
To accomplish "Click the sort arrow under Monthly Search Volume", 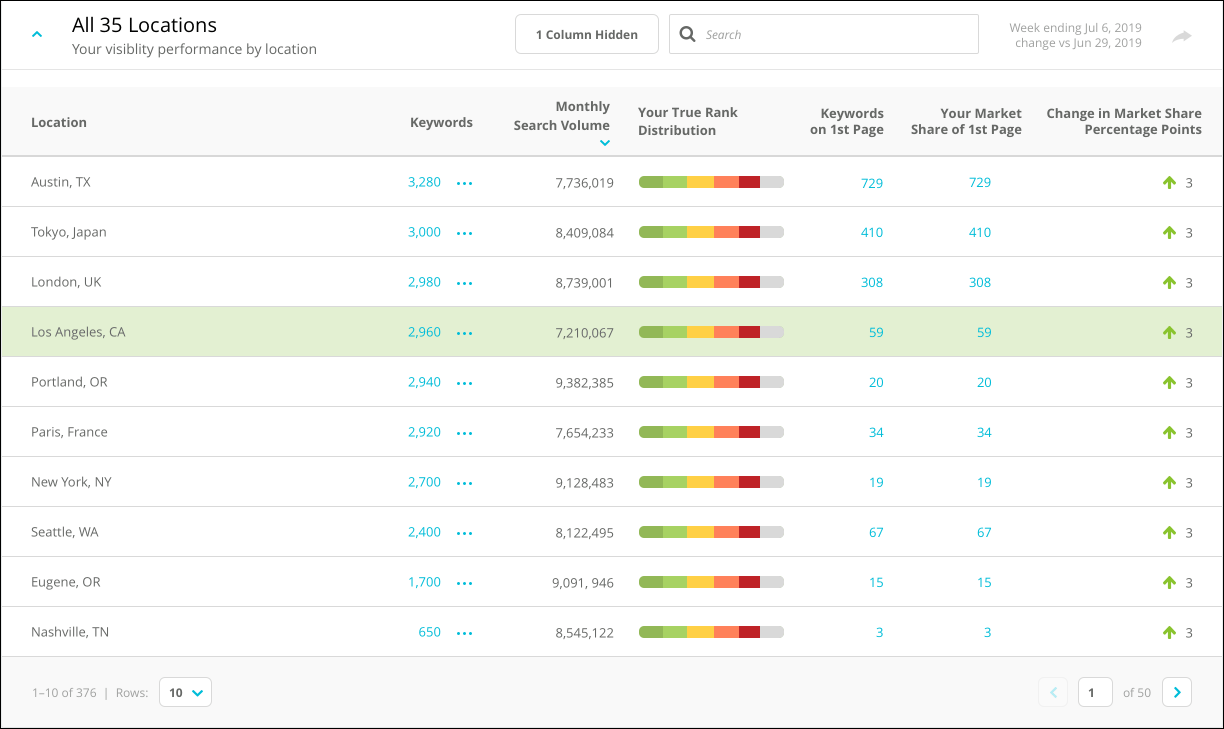I will [x=604, y=143].
